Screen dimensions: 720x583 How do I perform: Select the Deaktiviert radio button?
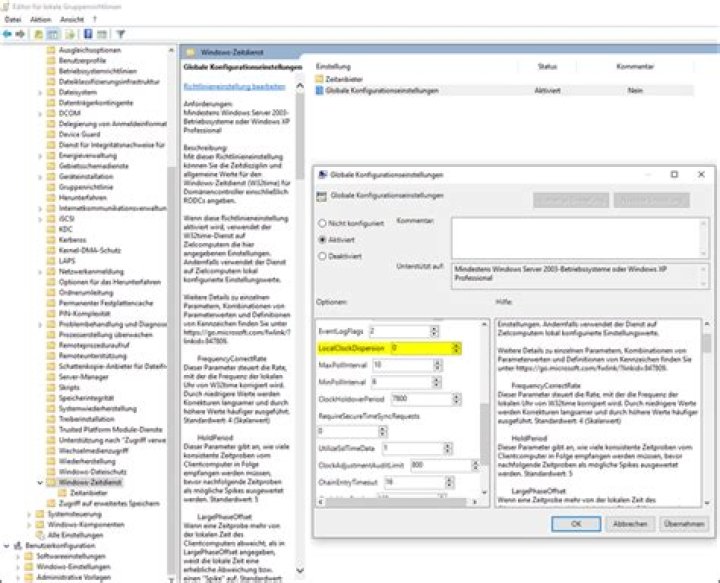322,256
